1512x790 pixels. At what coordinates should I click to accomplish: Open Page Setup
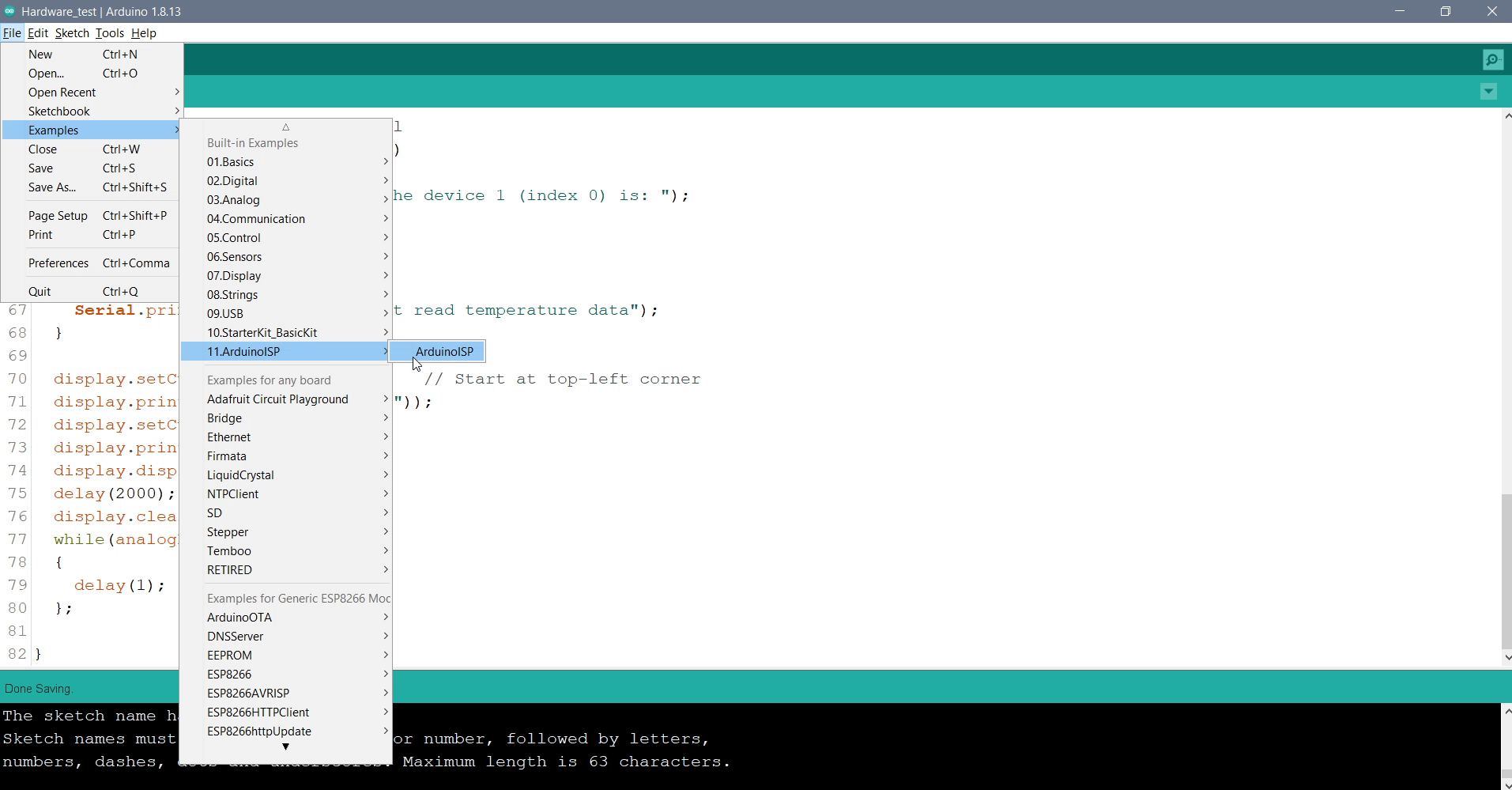click(92, 216)
